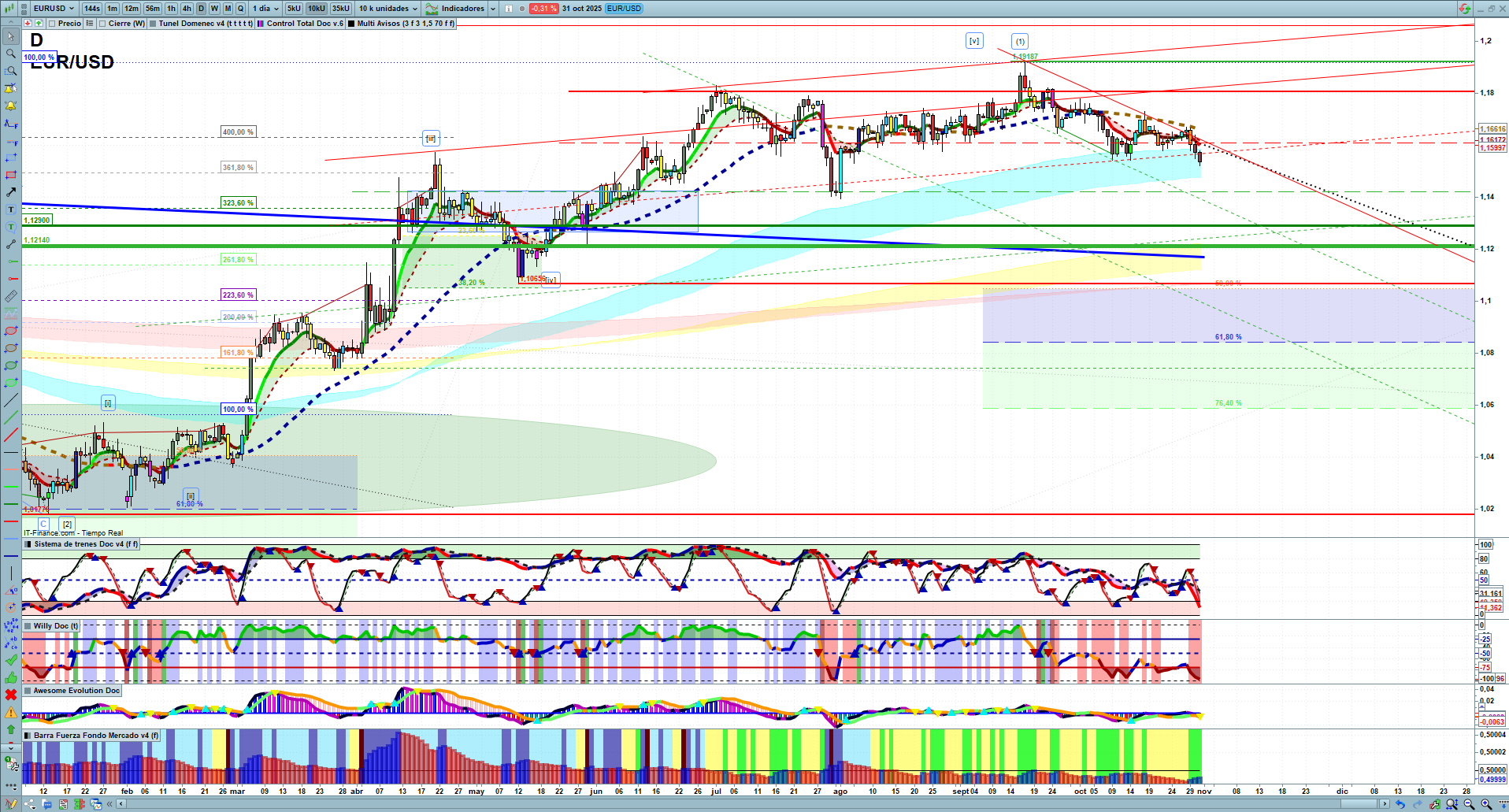This screenshot has height=812, width=1509.
Task: Activate the magnifier zoom tool
Action: [x=11, y=54]
